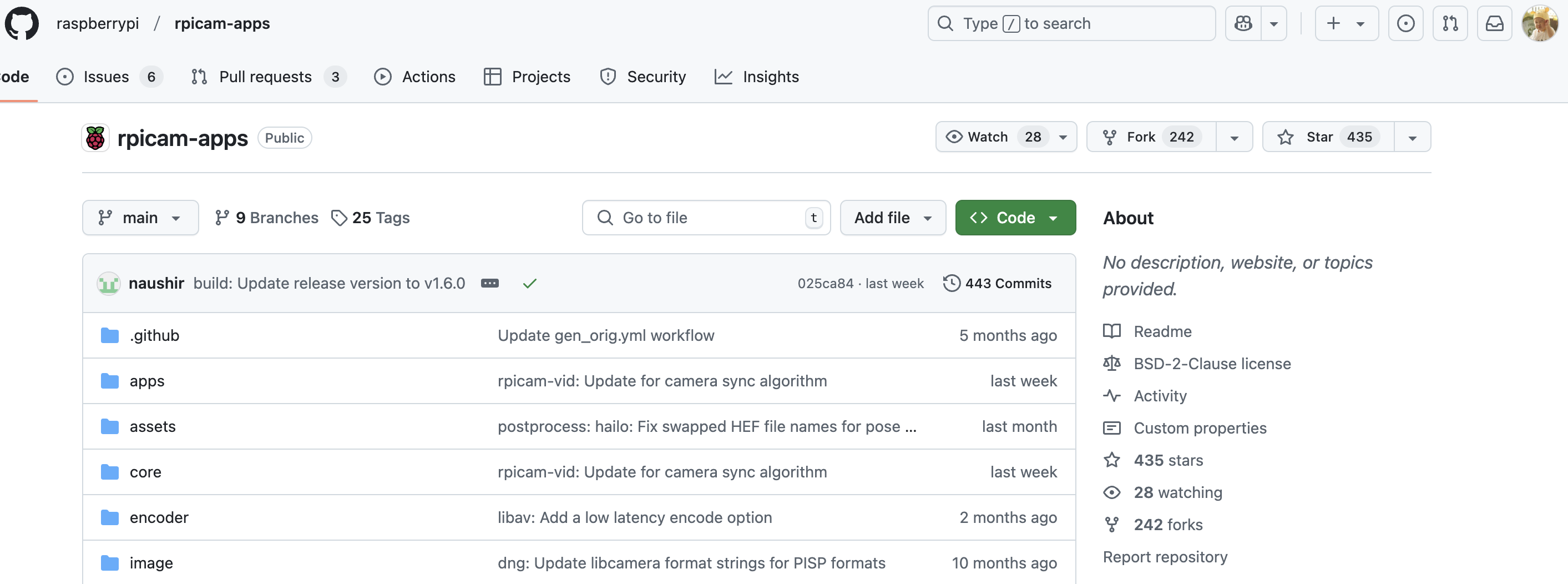Expand the Star lists dropdown arrow
This screenshot has height=584, width=1568.
point(1413,137)
